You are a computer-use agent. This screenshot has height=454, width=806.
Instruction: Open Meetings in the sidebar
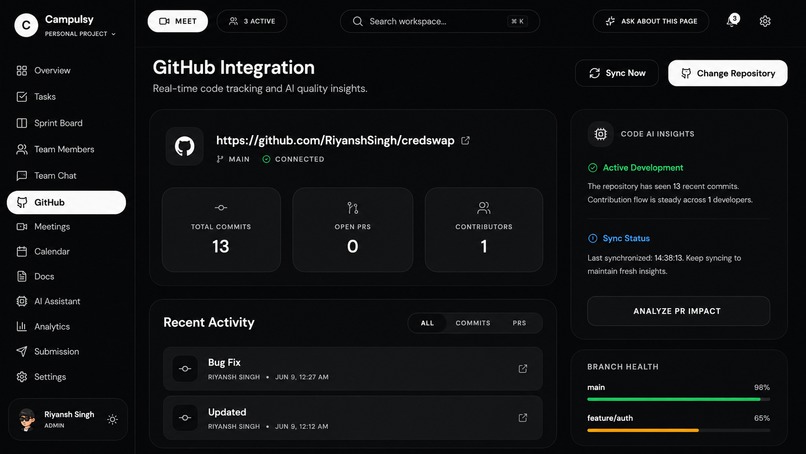click(x=43, y=226)
